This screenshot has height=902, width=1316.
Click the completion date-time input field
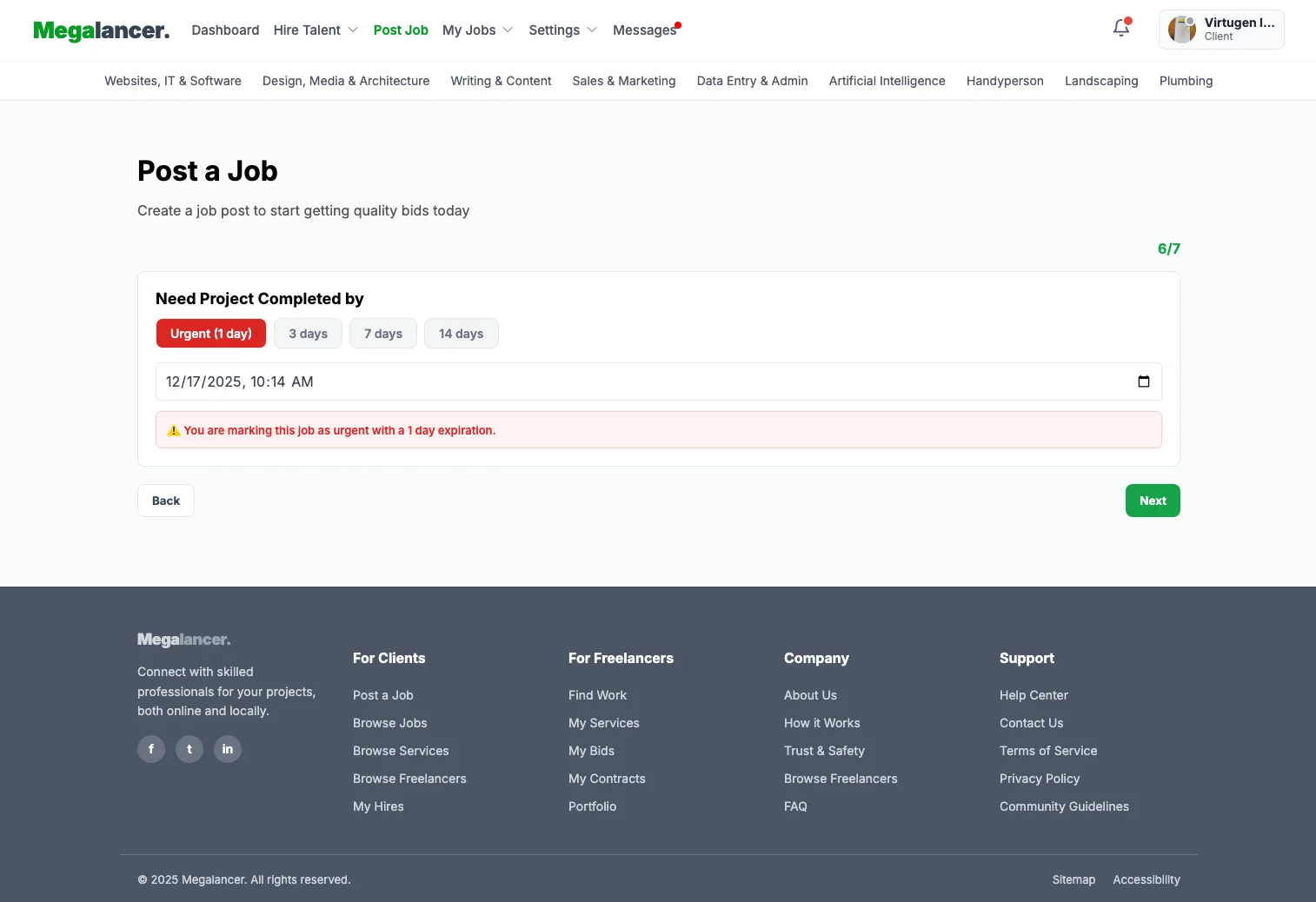(608, 381)
